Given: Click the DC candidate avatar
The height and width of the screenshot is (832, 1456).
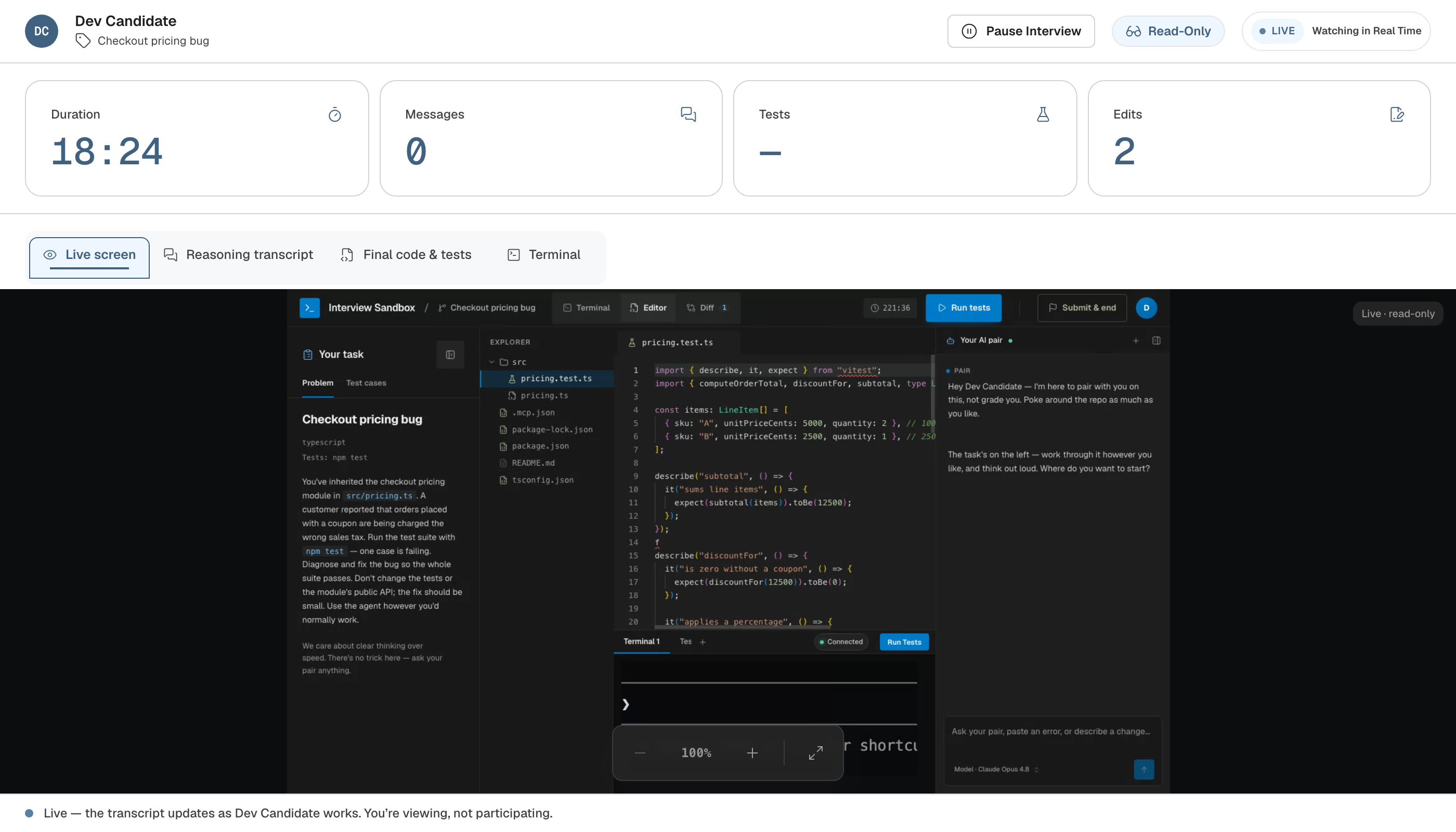Looking at the screenshot, I should pyautogui.click(x=41, y=31).
